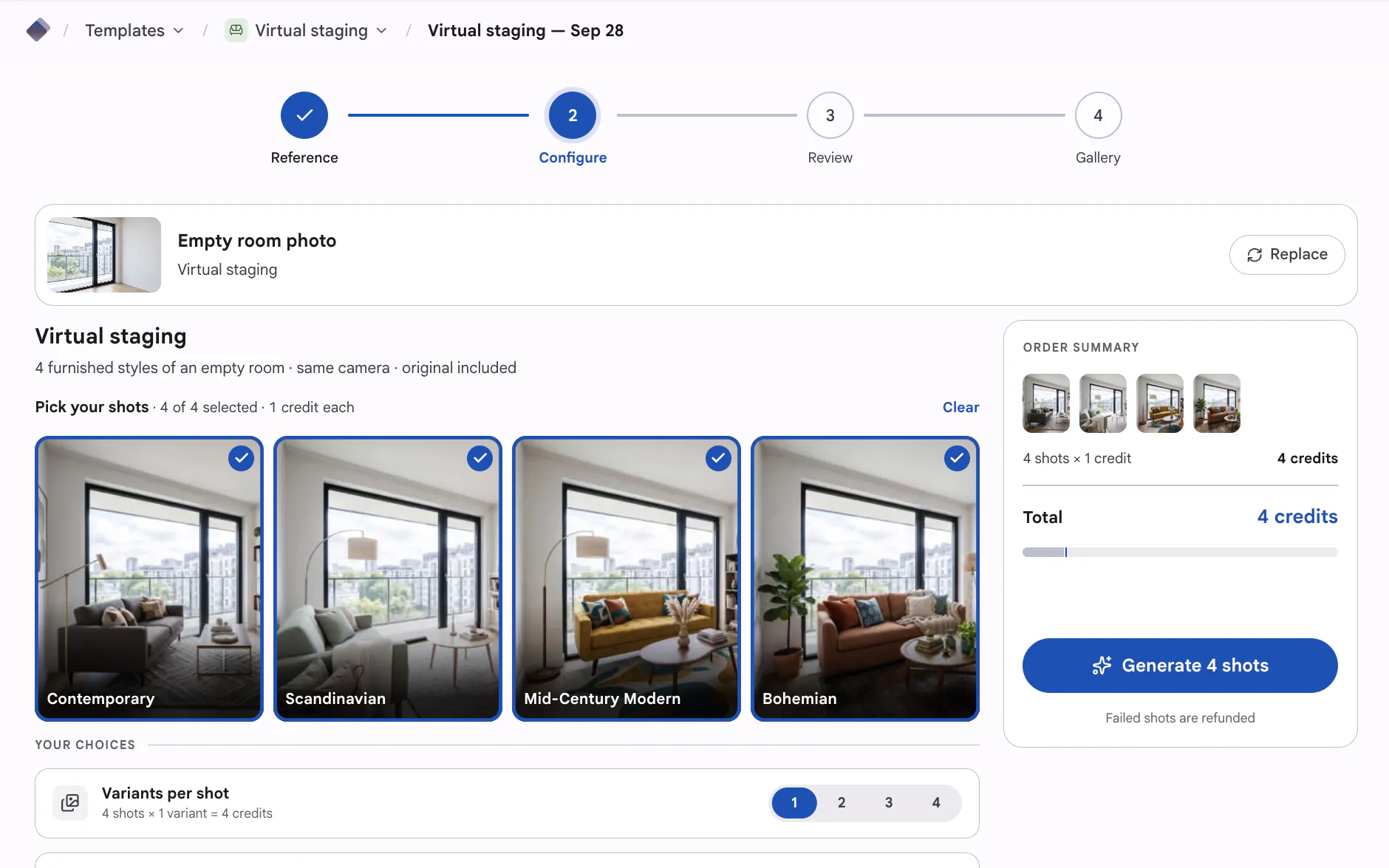Image resolution: width=1389 pixels, height=868 pixels.
Task: Click the Mid-Century Modern card label
Action: (x=602, y=699)
